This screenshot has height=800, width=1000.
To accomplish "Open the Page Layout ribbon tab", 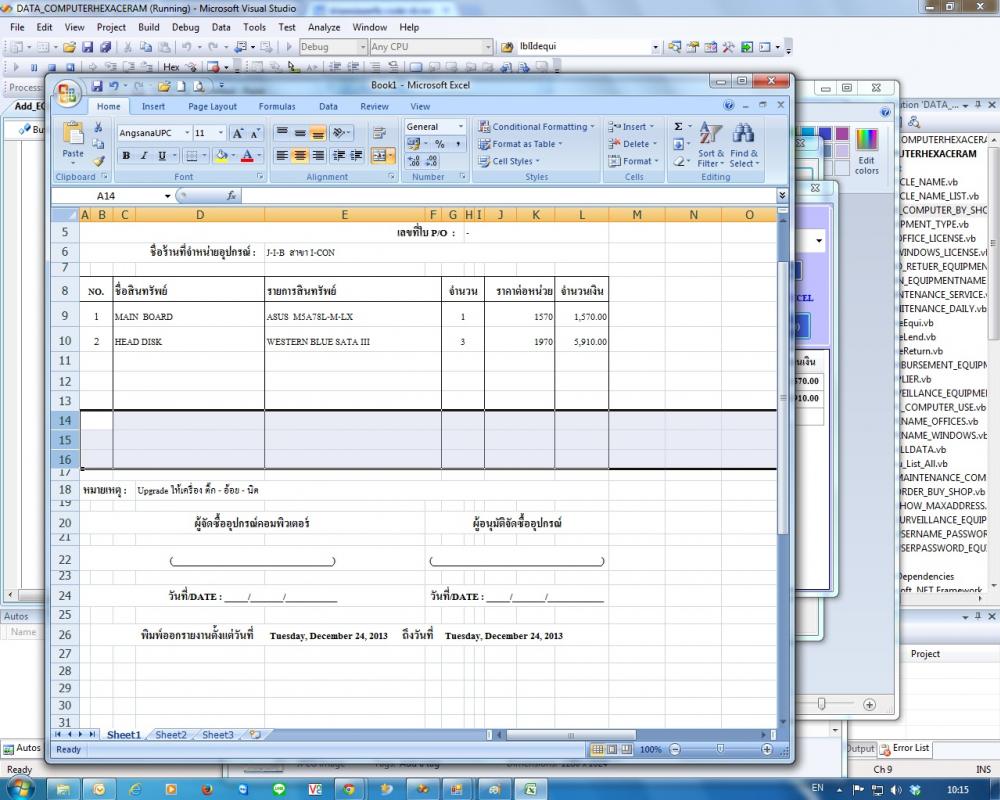I will pos(212,107).
